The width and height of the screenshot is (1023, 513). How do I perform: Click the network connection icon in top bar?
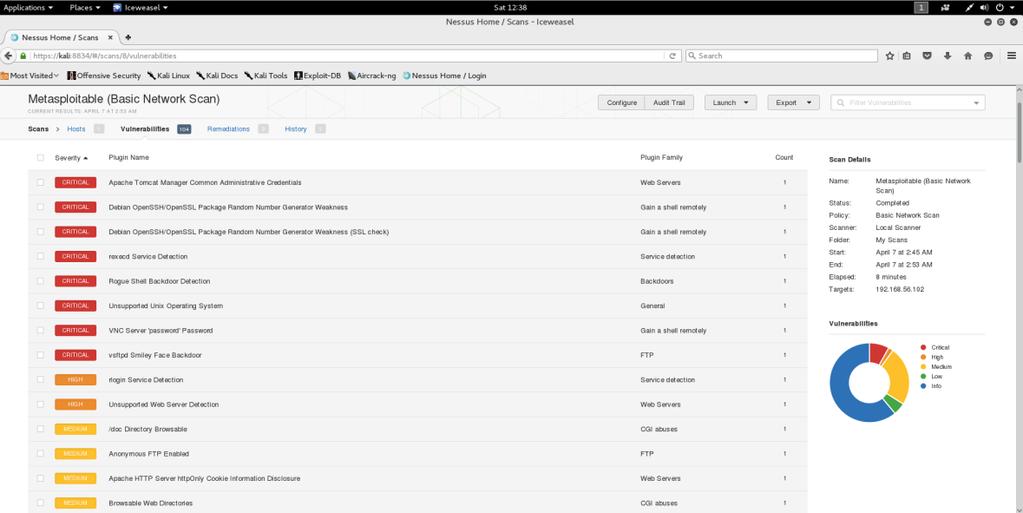tap(970, 8)
